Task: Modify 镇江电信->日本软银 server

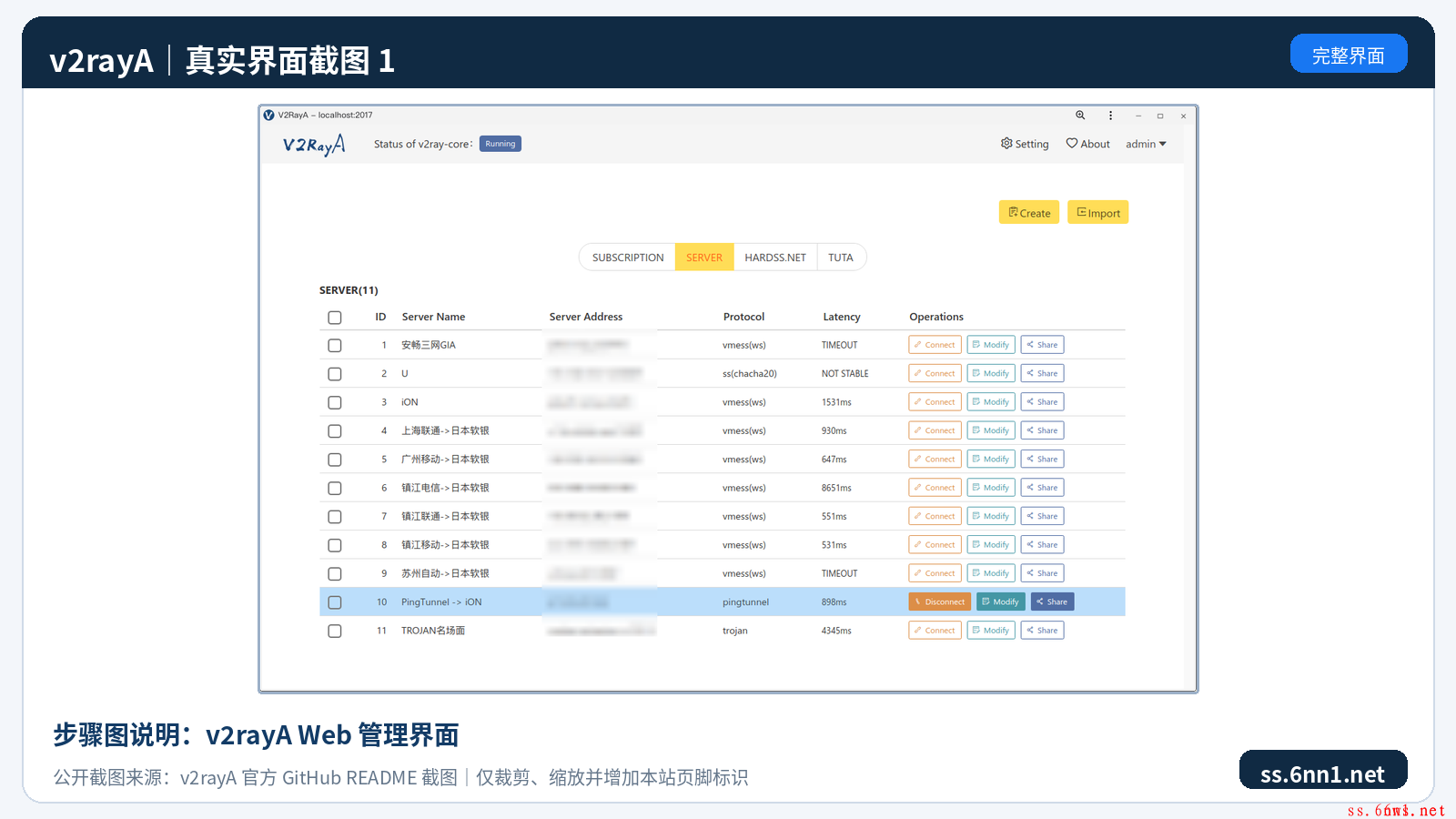Action: click(x=991, y=488)
